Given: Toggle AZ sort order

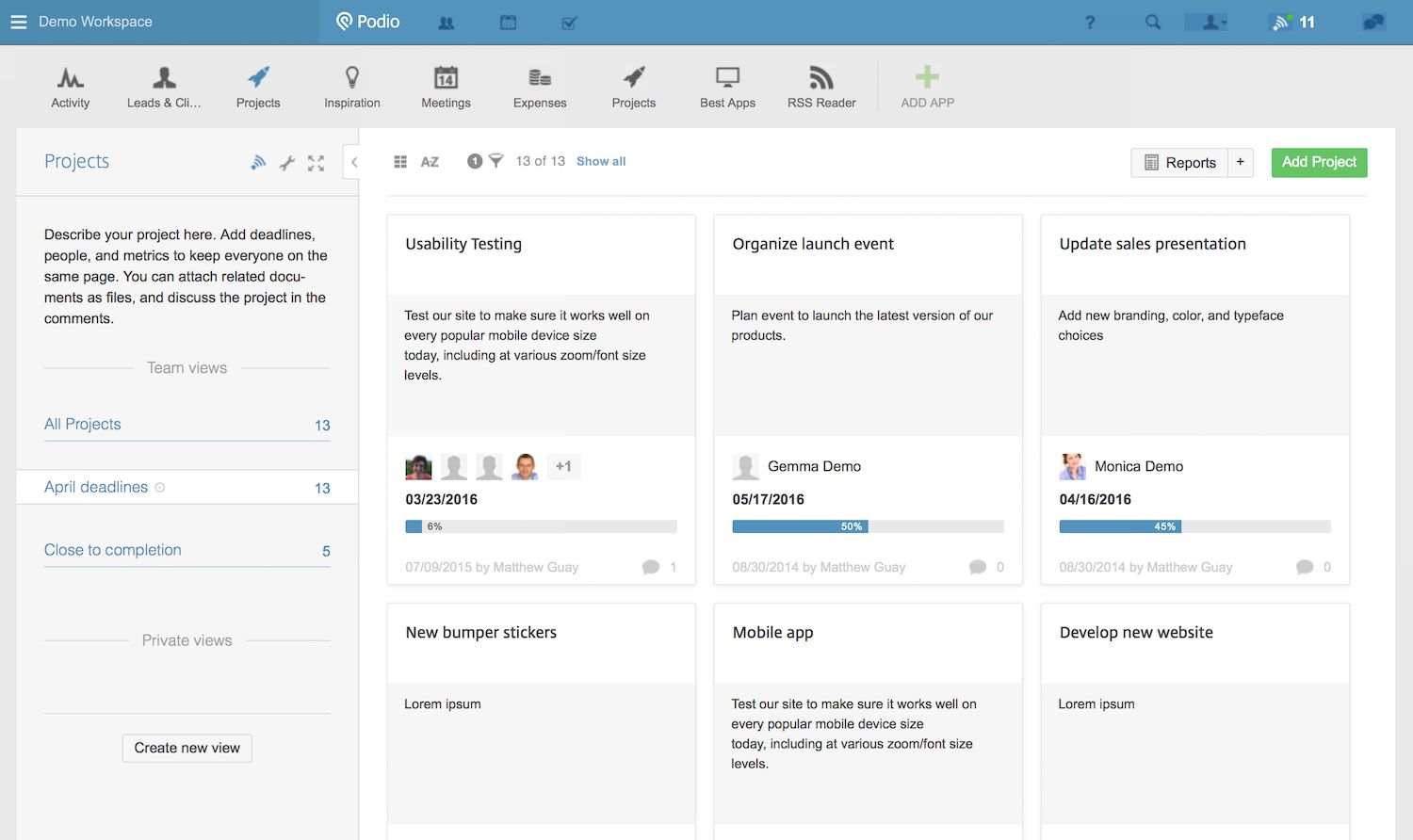Looking at the screenshot, I should 430,162.
